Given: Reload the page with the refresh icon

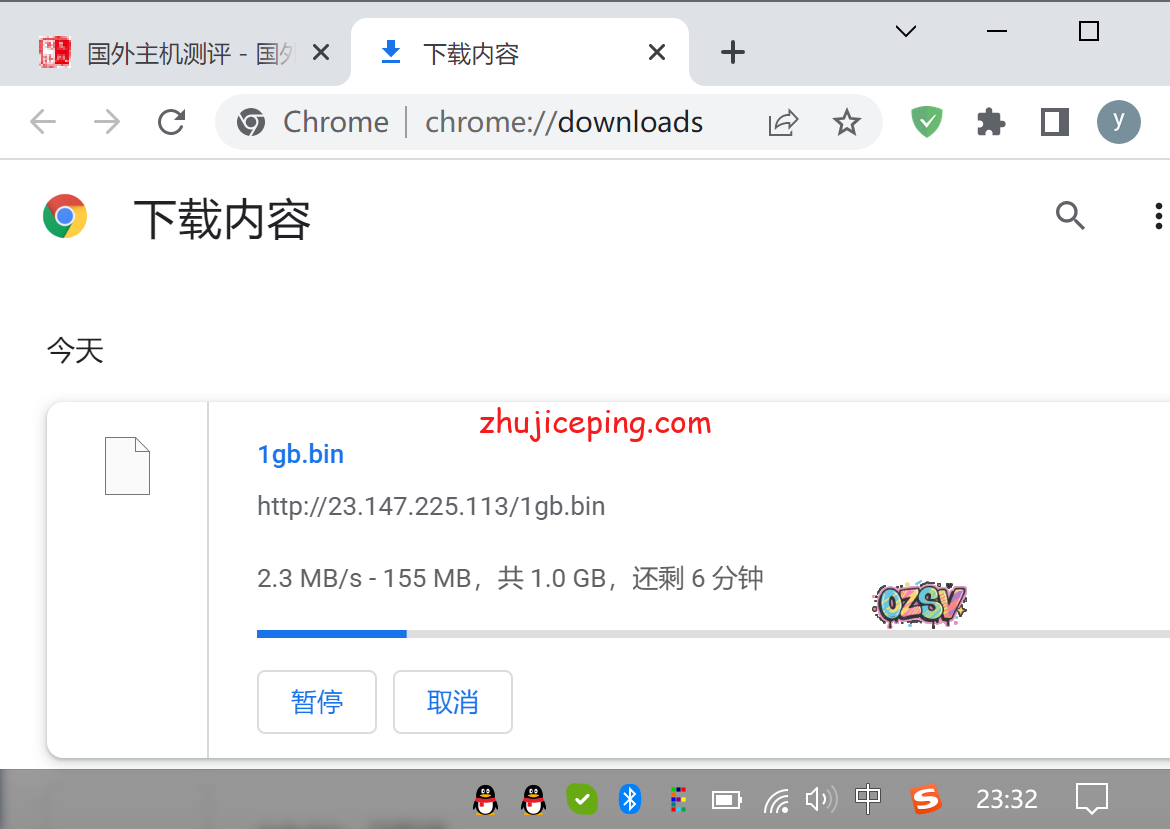Looking at the screenshot, I should [x=172, y=122].
